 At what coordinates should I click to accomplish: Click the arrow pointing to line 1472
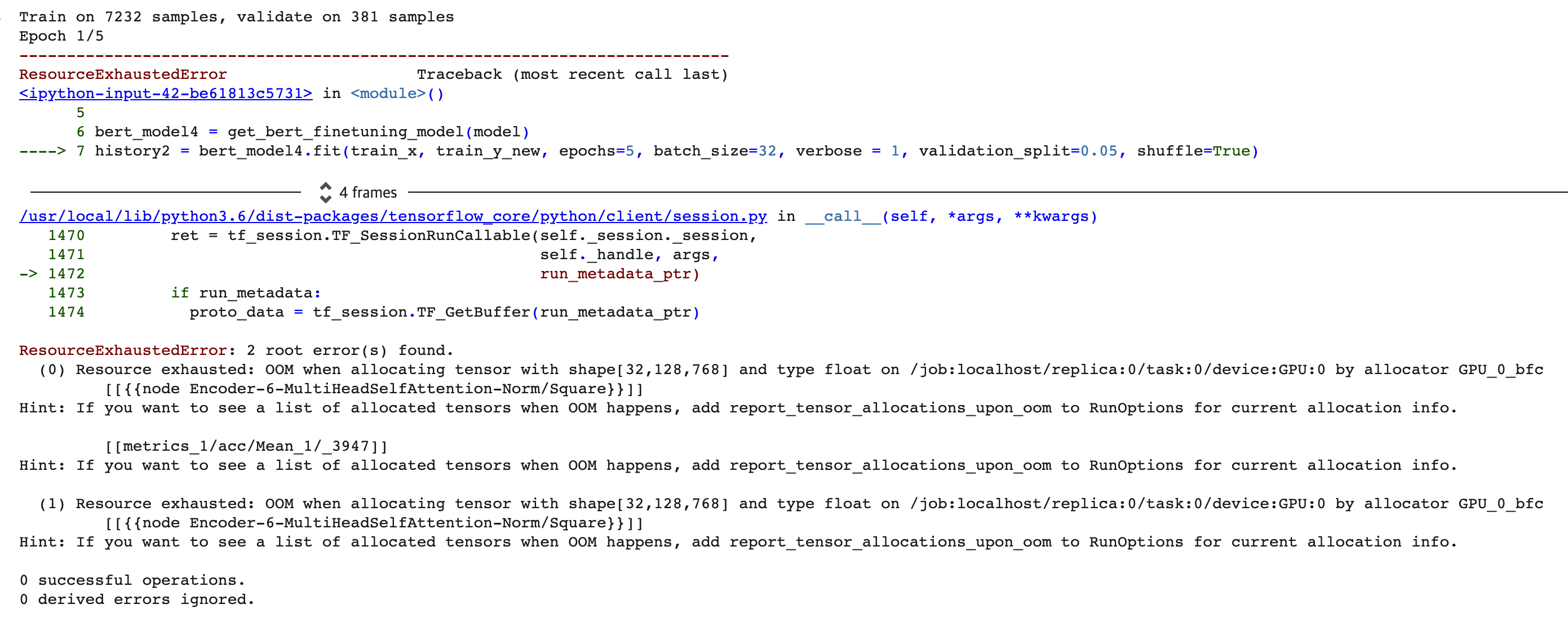click(28, 274)
